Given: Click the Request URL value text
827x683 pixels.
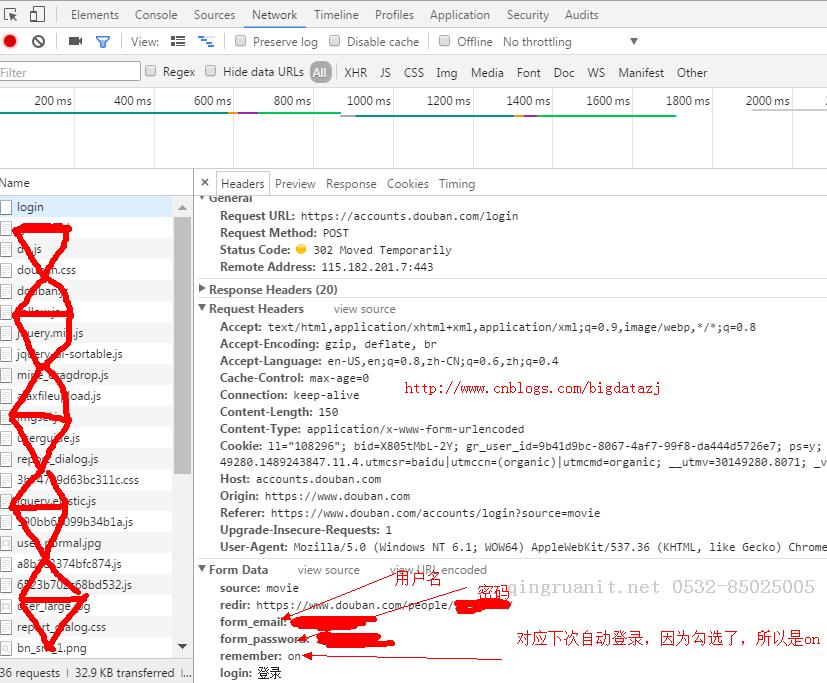Looking at the screenshot, I should pyautogui.click(x=409, y=216).
